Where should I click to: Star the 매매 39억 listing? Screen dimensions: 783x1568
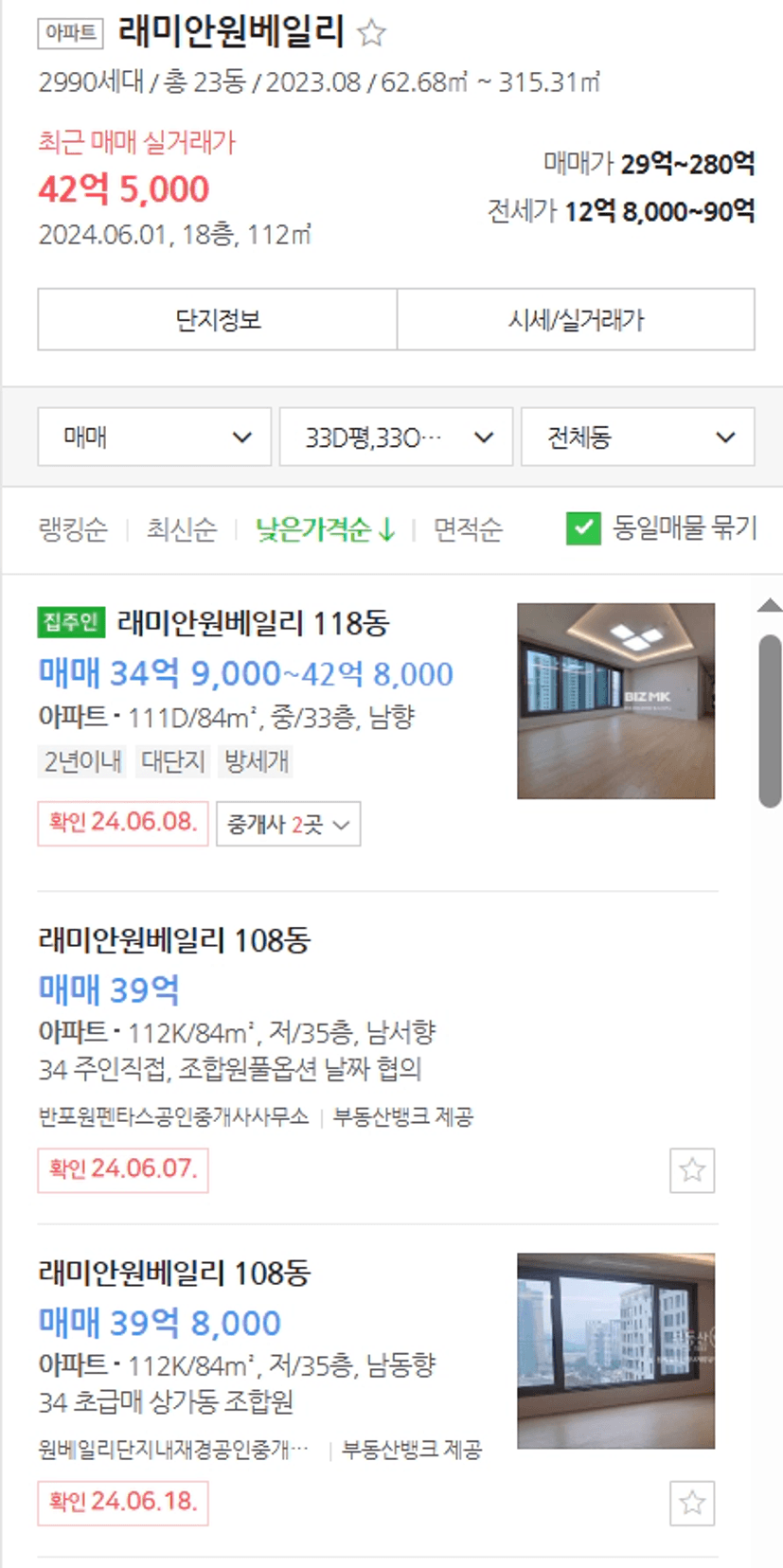(x=692, y=1170)
